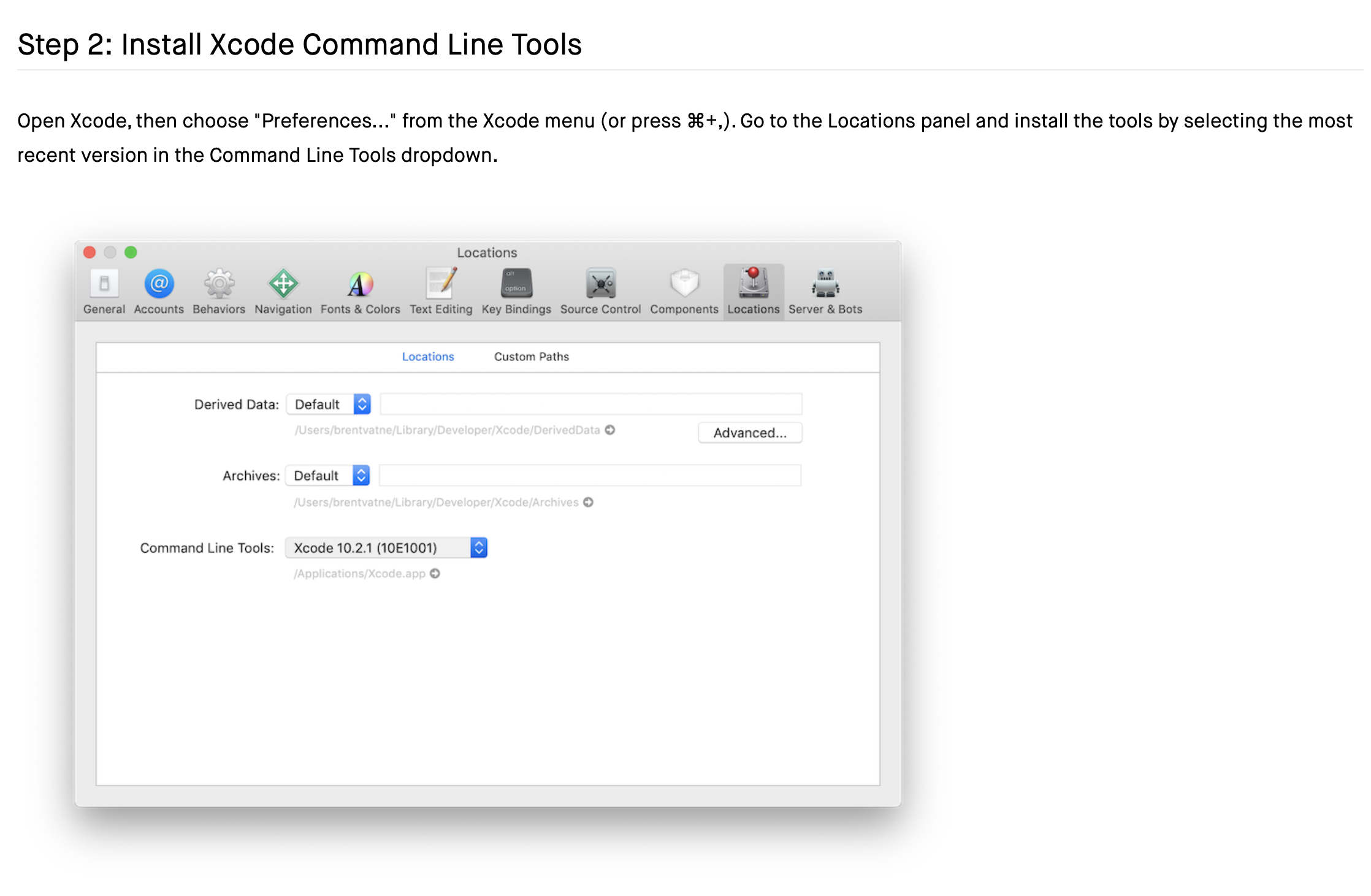Open the General preferences pane
The image size is (1371, 896).
104,288
